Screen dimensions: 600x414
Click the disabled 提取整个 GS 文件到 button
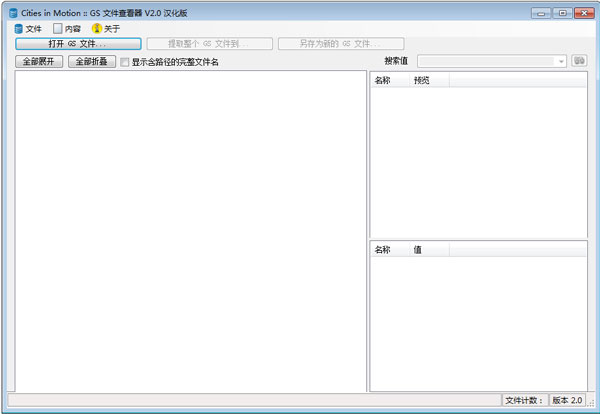[209, 44]
